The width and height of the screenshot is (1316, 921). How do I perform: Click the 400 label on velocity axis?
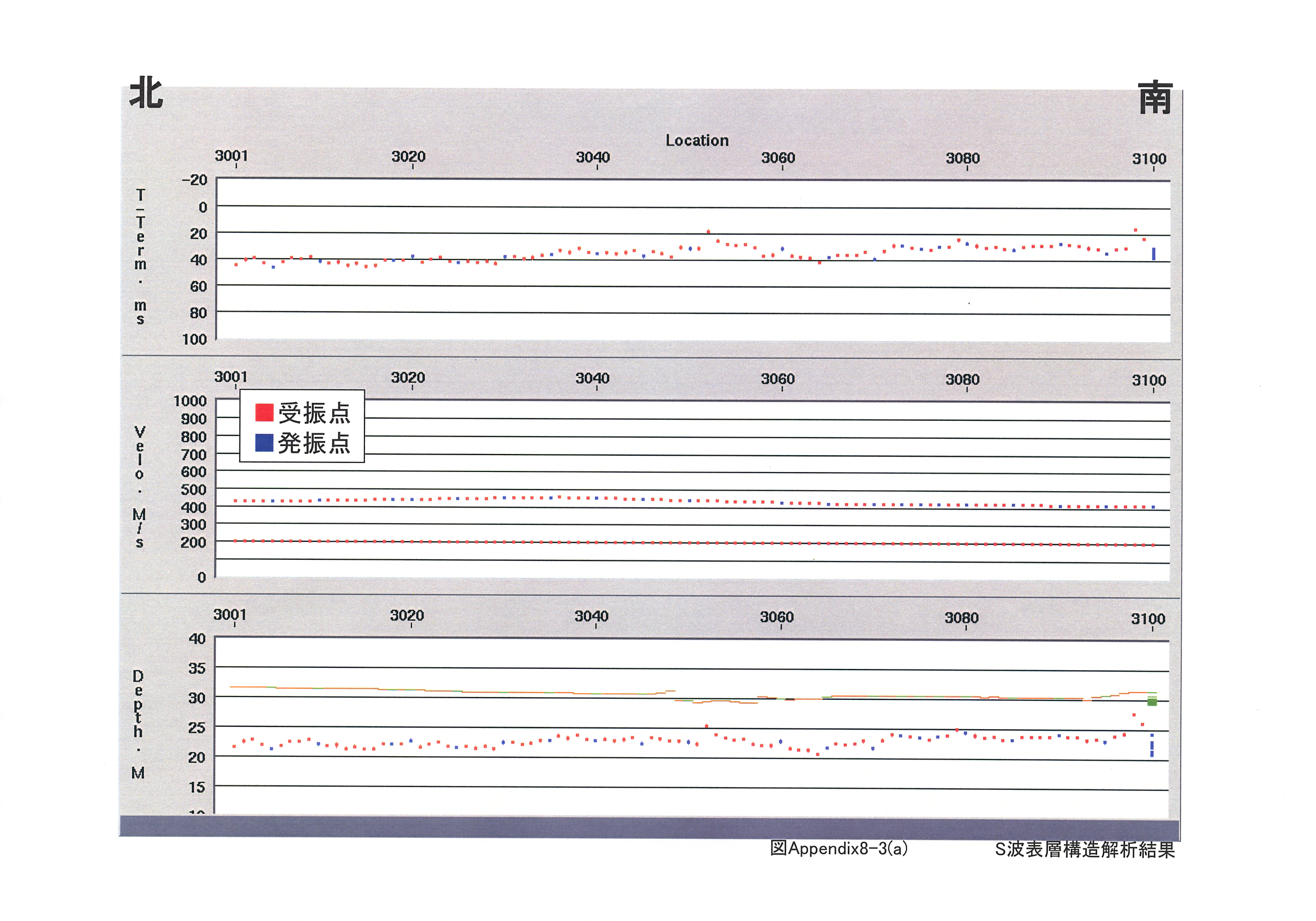[x=193, y=507]
